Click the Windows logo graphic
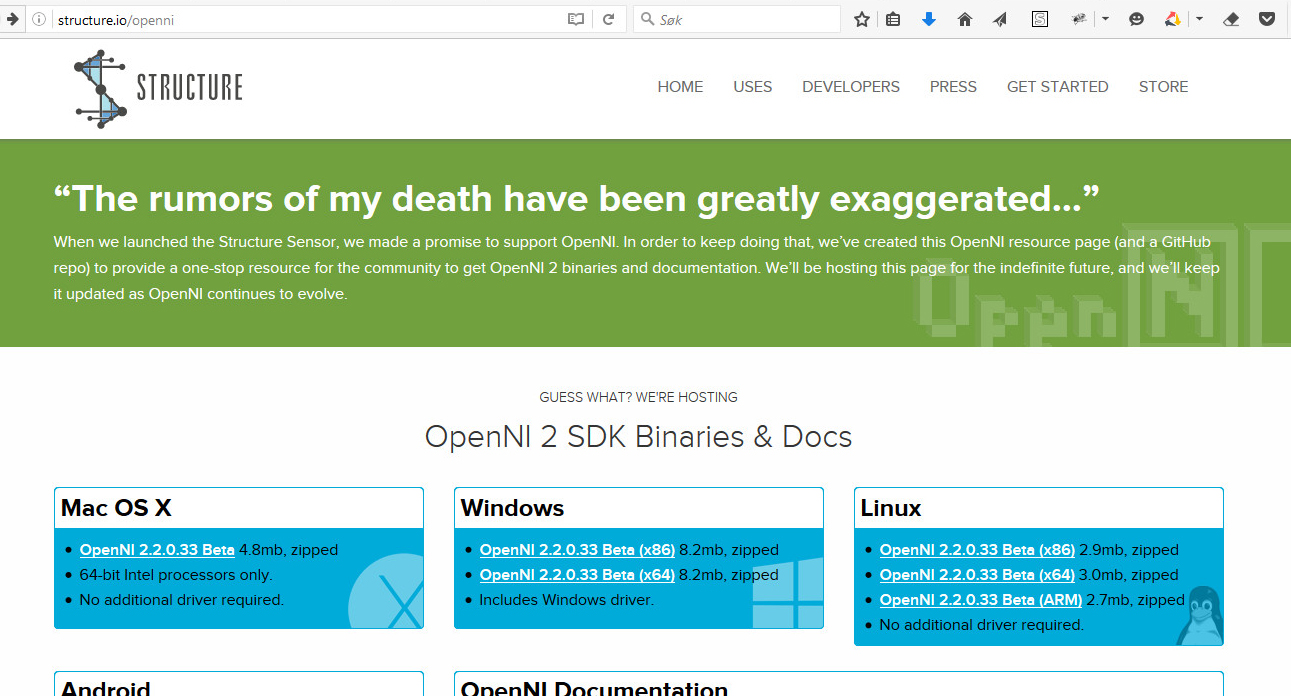The image size is (1291, 696). coord(788,592)
